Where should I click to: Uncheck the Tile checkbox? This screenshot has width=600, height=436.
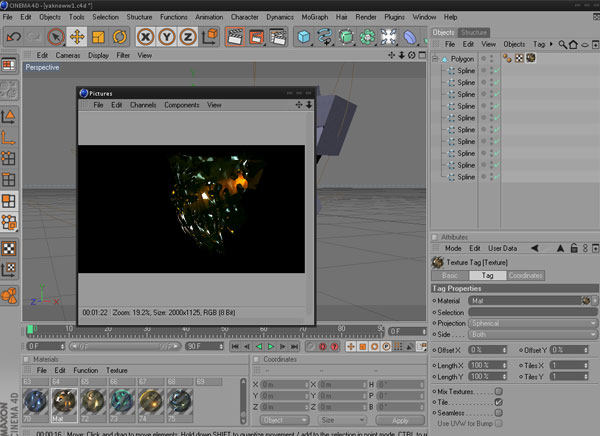click(x=498, y=402)
